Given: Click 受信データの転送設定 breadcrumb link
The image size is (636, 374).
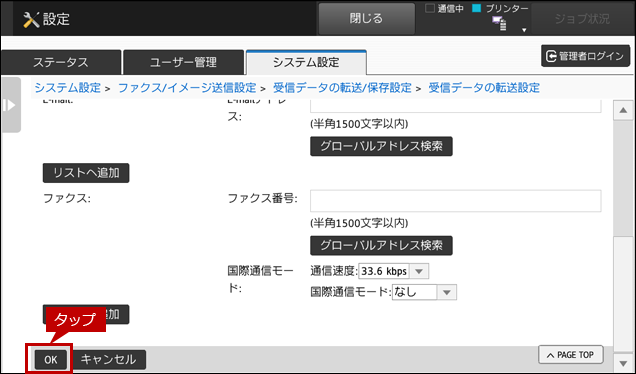Looking at the screenshot, I should [x=484, y=88].
